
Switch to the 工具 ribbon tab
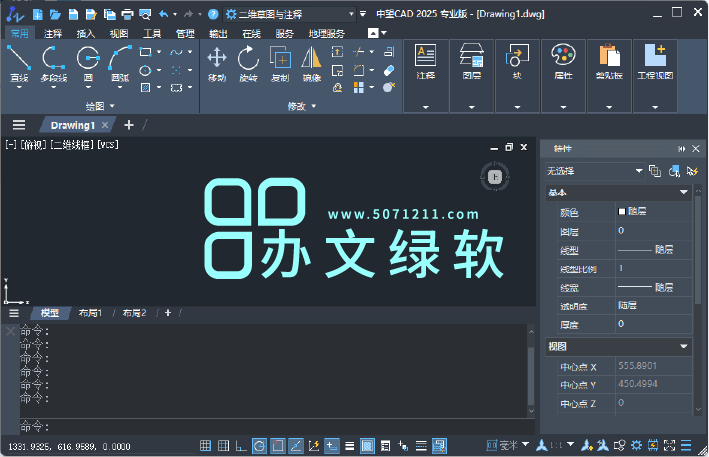pos(152,33)
